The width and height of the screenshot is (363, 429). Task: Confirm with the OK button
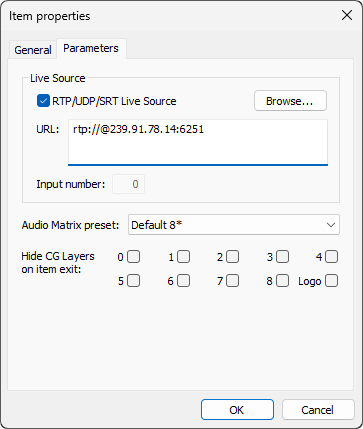coord(237,410)
